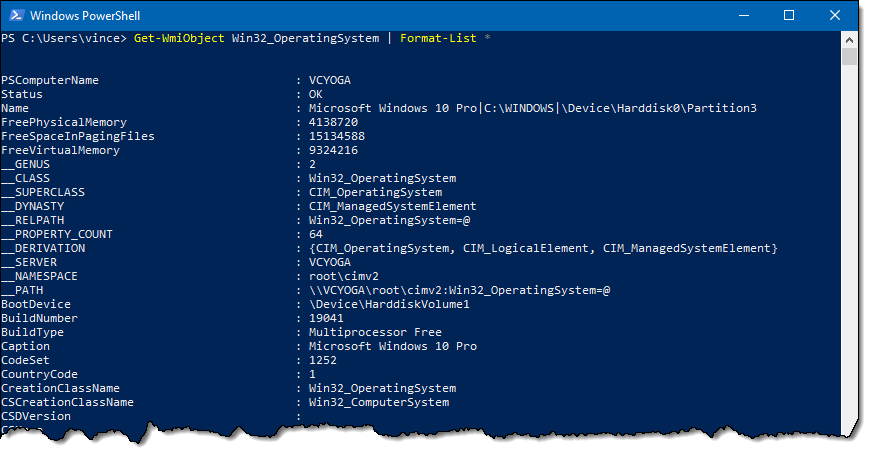
Task: Click the __PROPERTY_COUNT value 64
Action: pos(315,234)
